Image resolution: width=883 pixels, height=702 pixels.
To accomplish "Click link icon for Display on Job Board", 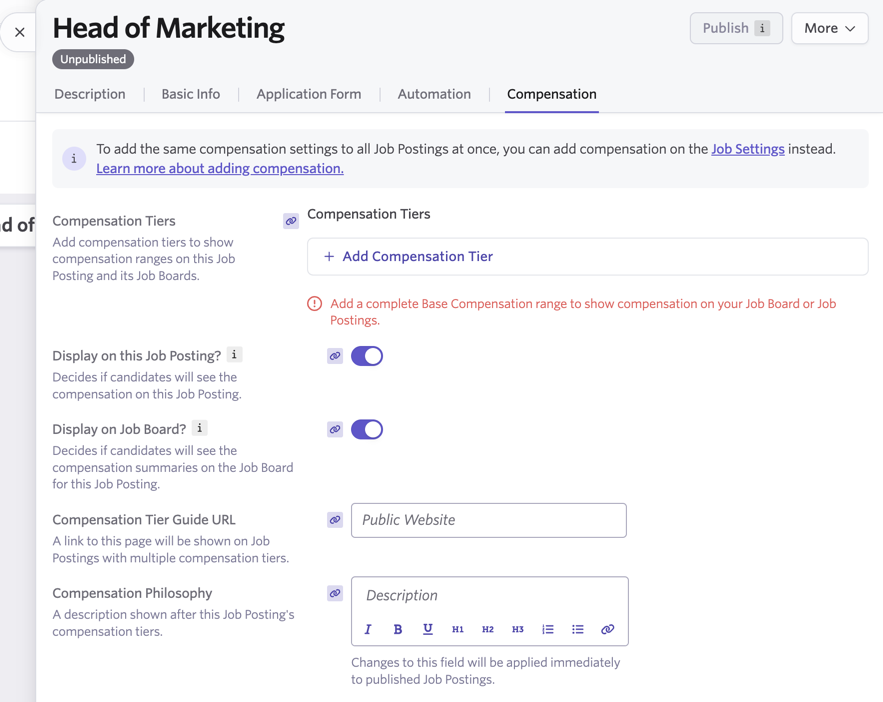I will [335, 430].
